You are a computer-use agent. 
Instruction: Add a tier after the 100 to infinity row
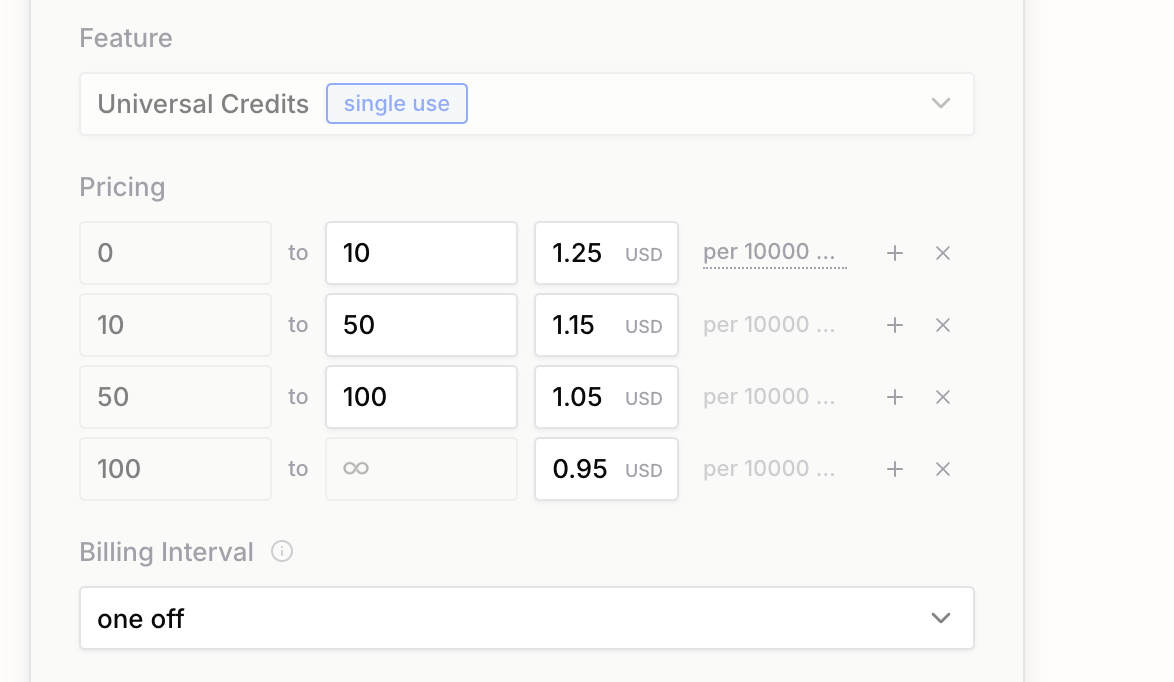pyautogui.click(x=895, y=470)
